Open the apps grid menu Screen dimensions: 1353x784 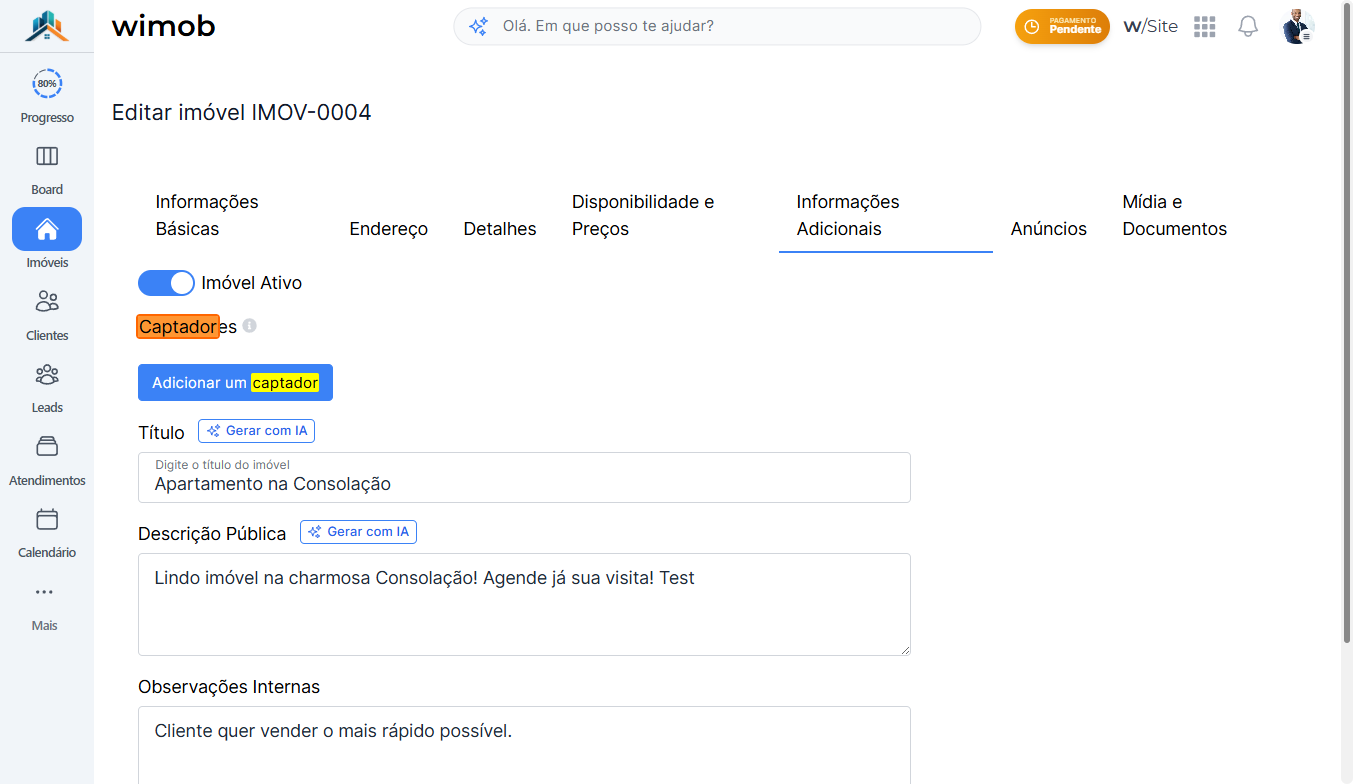coord(1205,27)
